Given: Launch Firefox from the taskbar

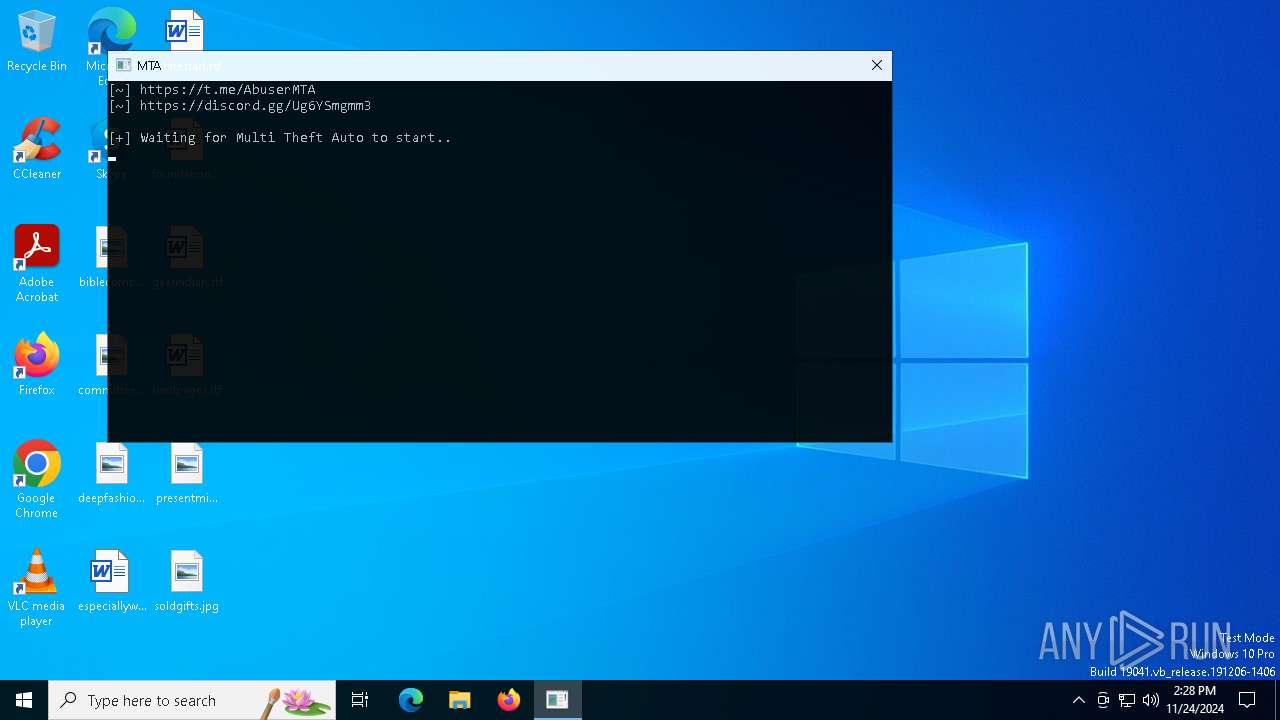Looking at the screenshot, I should point(509,700).
